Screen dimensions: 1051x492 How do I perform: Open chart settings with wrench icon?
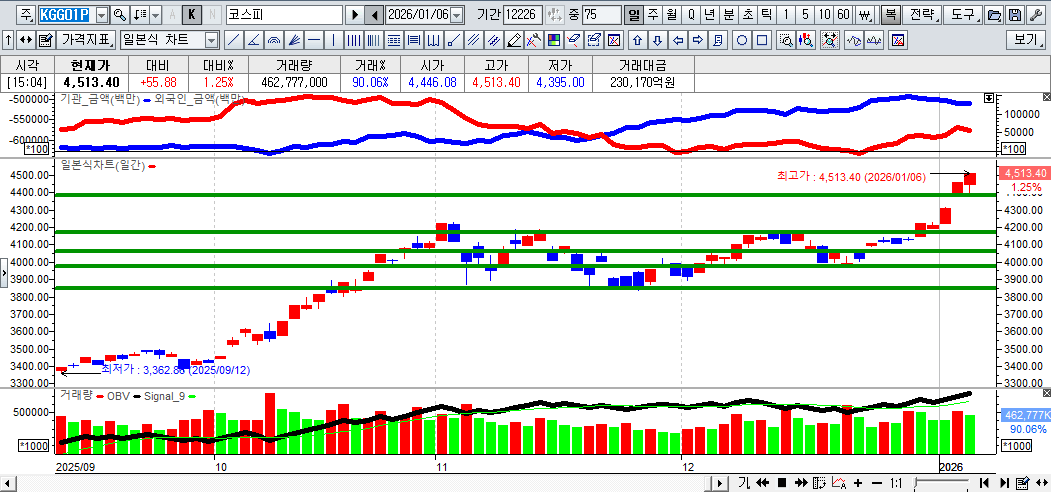point(1034,15)
